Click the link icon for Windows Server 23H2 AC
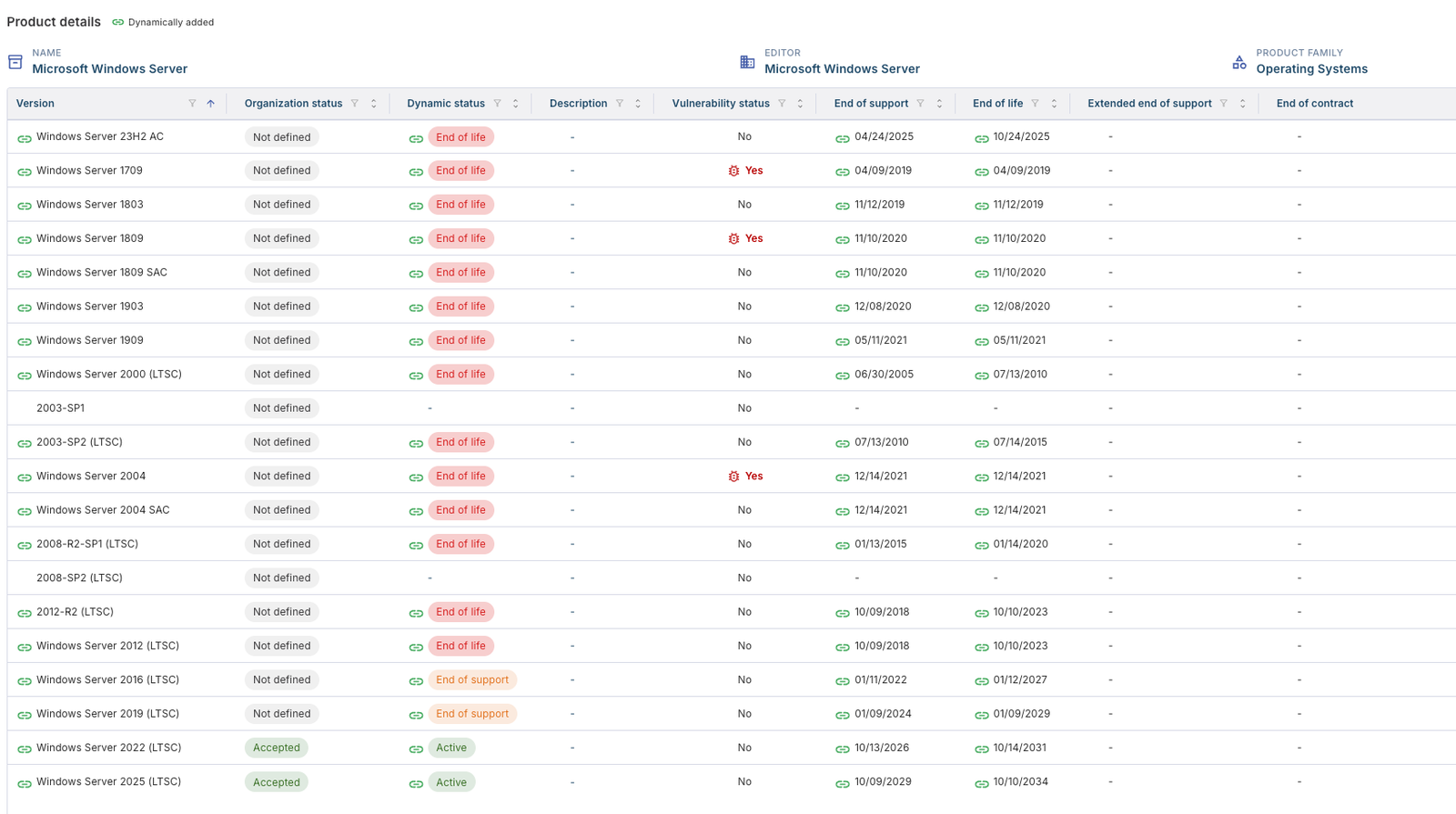1456x814 pixels. tap(25, 138)
